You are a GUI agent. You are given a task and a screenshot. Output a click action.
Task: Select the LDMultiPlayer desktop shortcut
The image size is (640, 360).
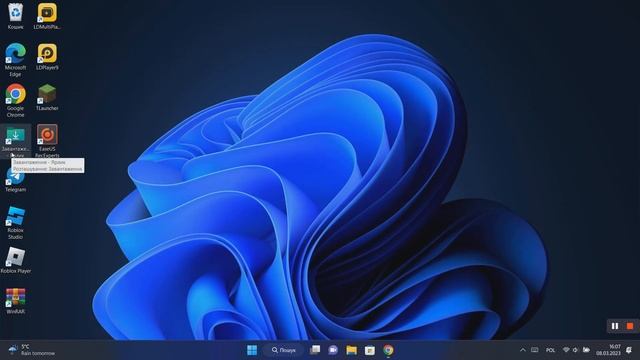coord(47,16)
